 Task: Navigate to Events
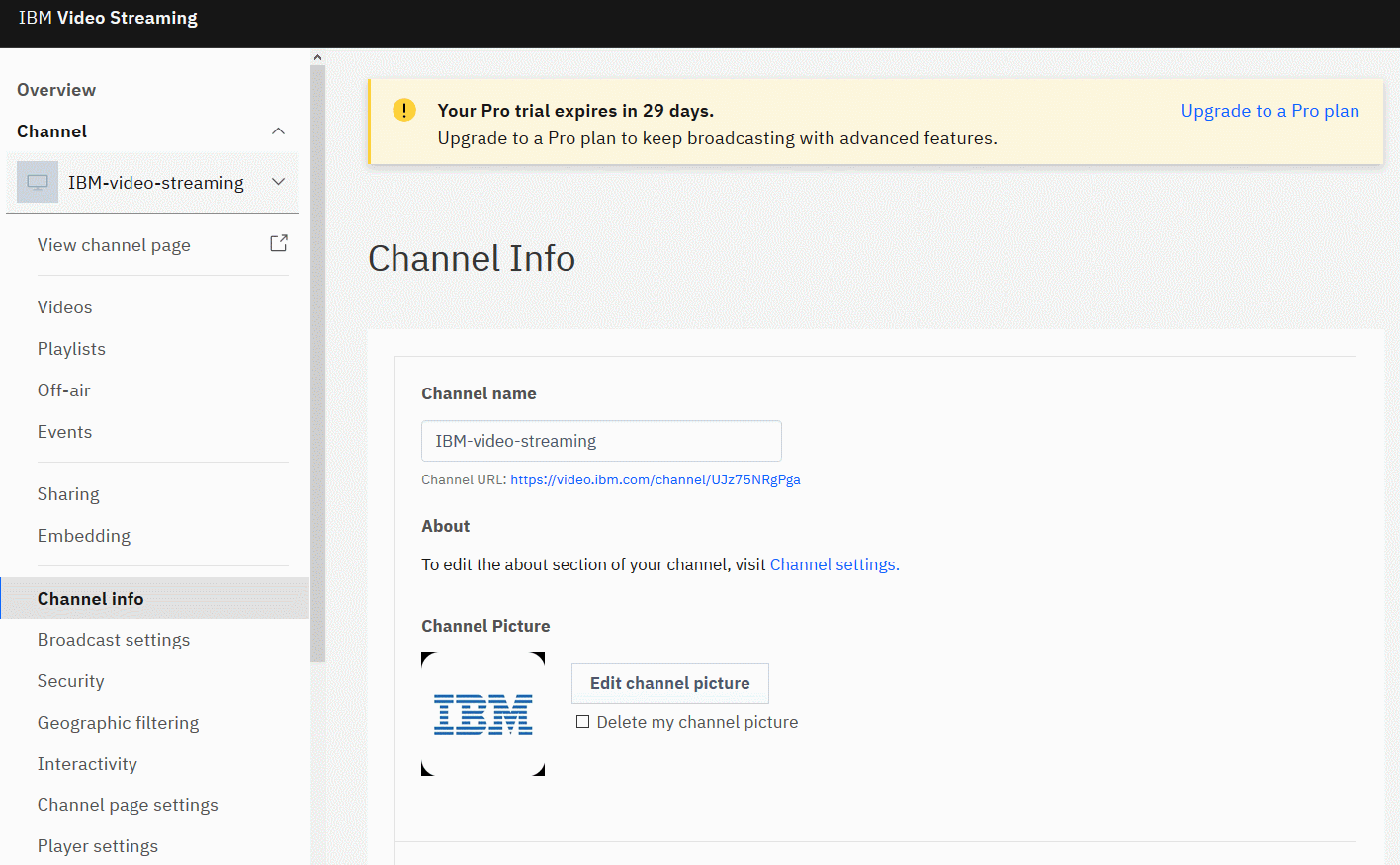coord(64,432)
